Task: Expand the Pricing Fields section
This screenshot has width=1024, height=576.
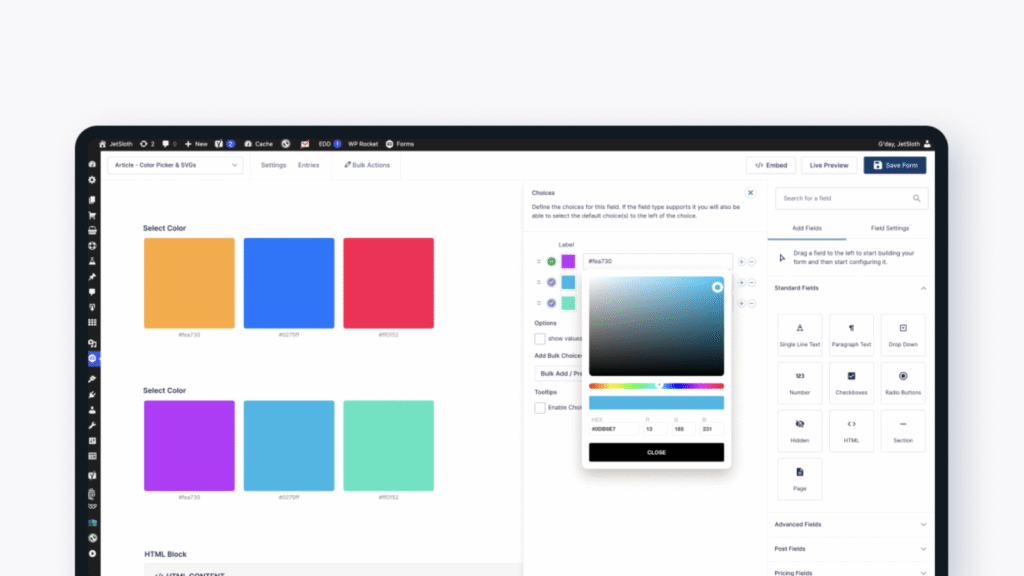Action: click(x=850, y=572)
